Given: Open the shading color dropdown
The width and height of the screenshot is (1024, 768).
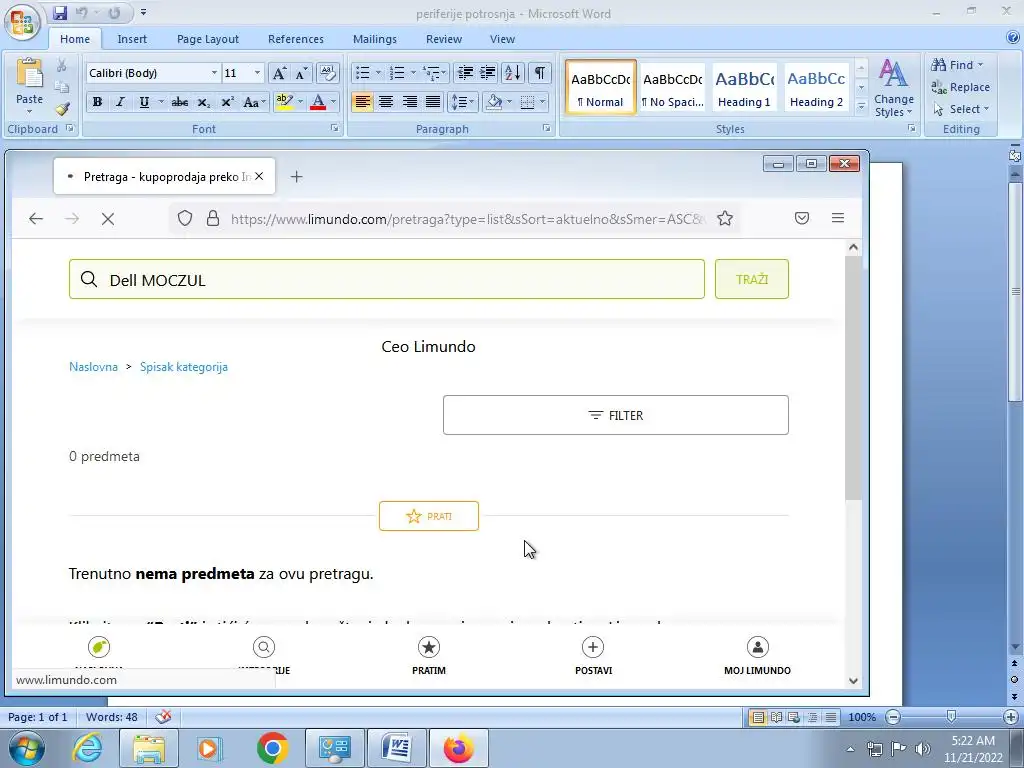Looking at the screenshot, I should coord(509,102).
